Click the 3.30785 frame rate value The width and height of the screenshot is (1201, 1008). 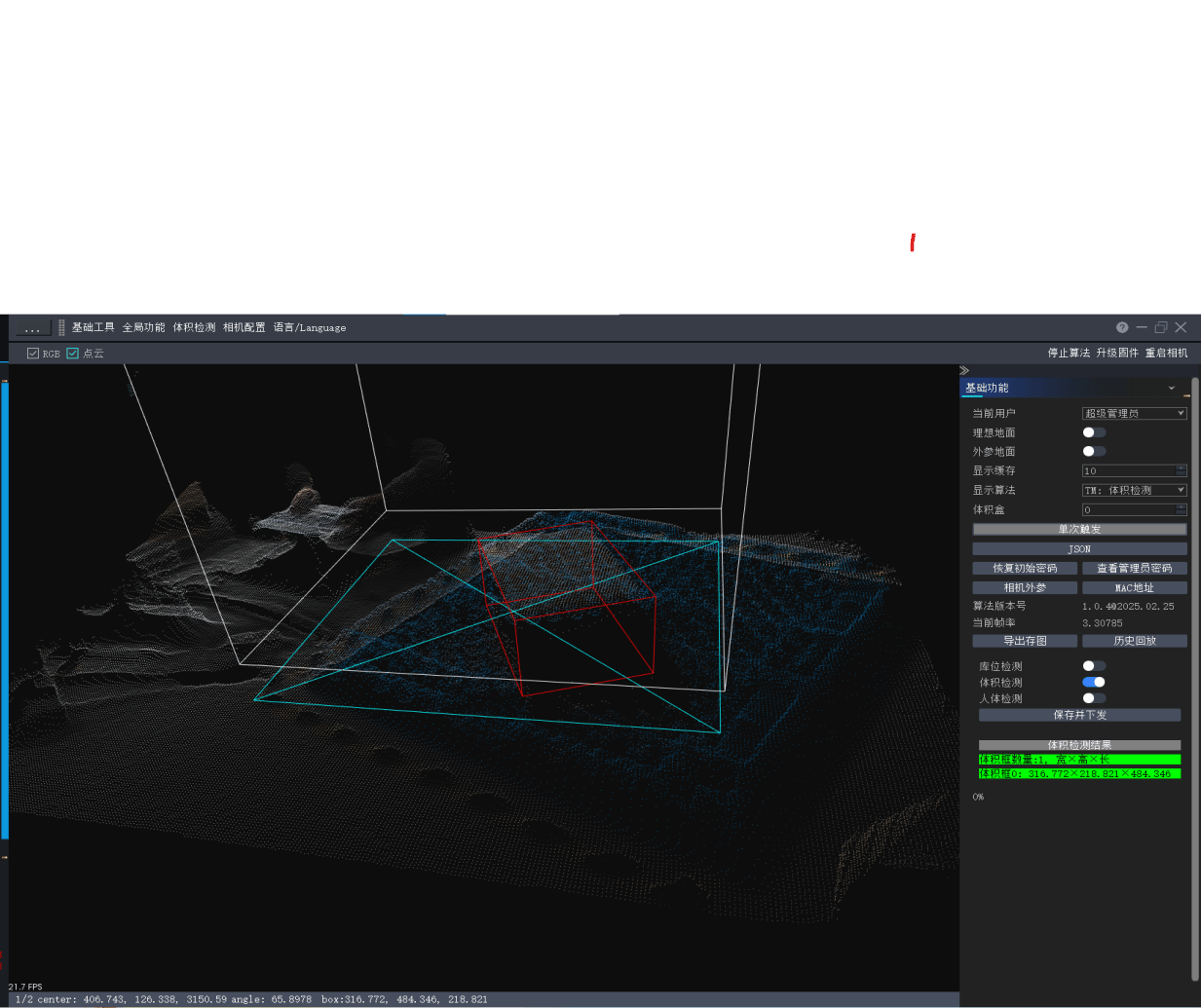pyautogui.click(x=1103, y=623)
